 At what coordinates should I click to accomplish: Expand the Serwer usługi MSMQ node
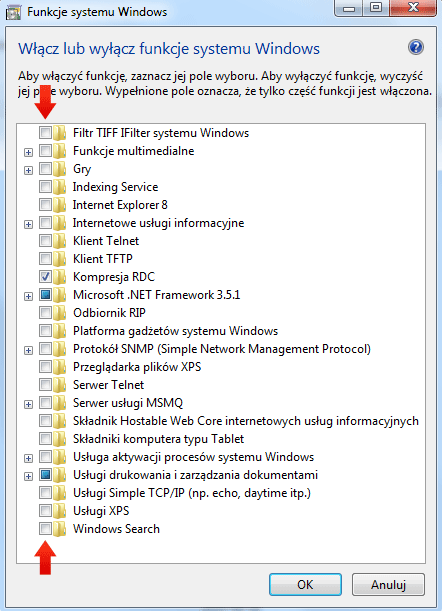click(x=28, y=404)
